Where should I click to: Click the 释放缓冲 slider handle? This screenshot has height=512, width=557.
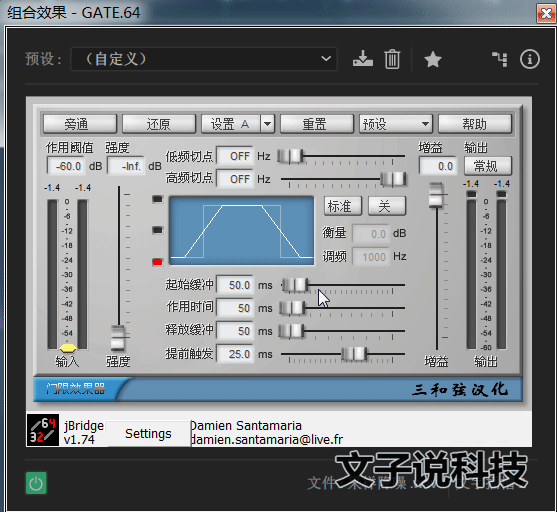pyautogui.click(x=291, y=331)
